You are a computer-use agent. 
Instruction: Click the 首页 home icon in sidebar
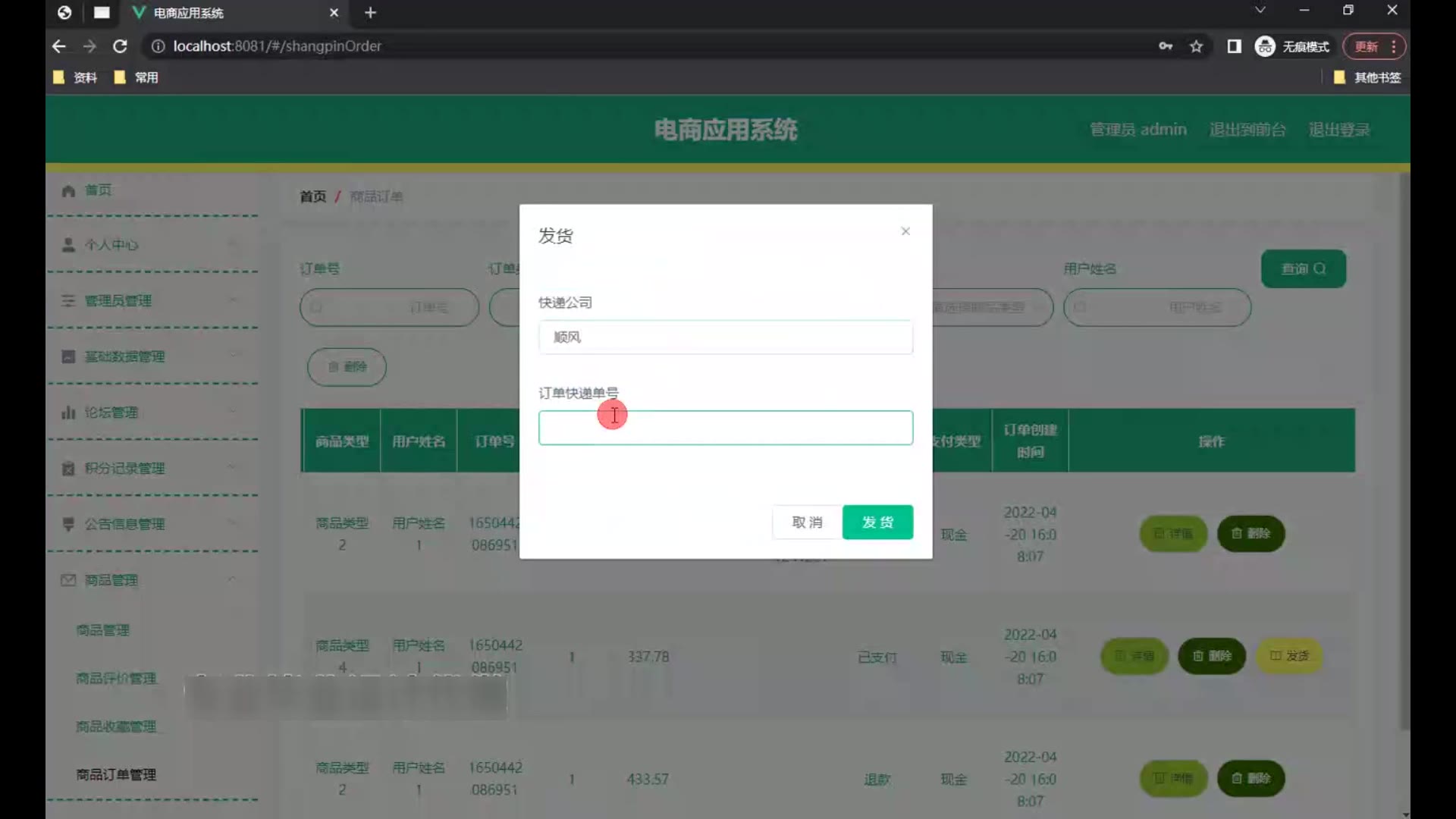(x=69, y=190)
